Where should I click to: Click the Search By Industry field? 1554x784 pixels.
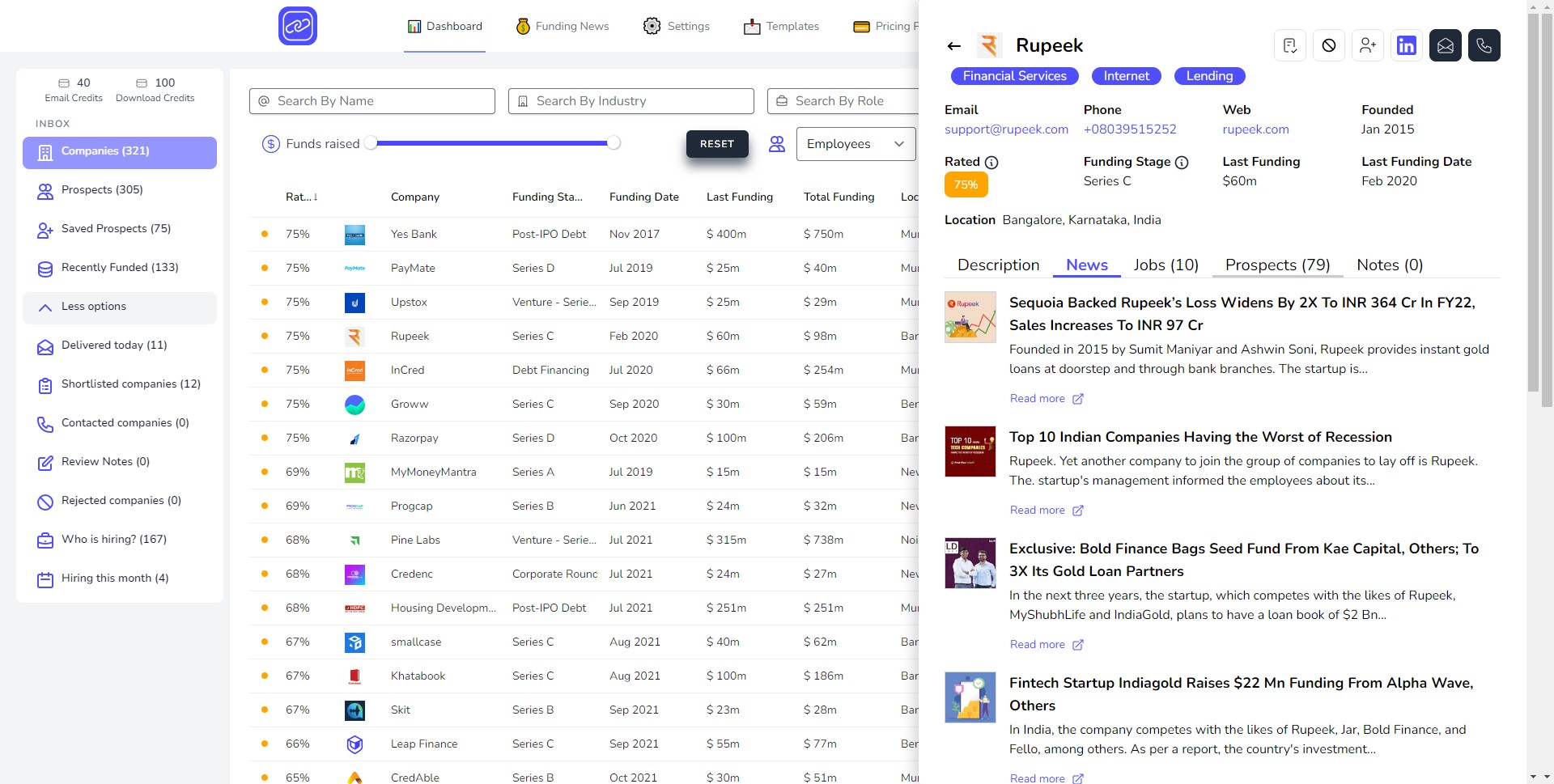click(631, 101)
